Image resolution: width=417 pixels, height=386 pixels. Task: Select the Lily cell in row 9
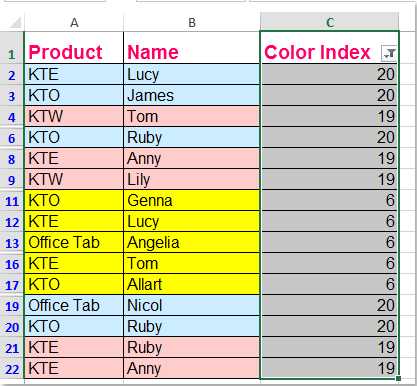point(192,179)
